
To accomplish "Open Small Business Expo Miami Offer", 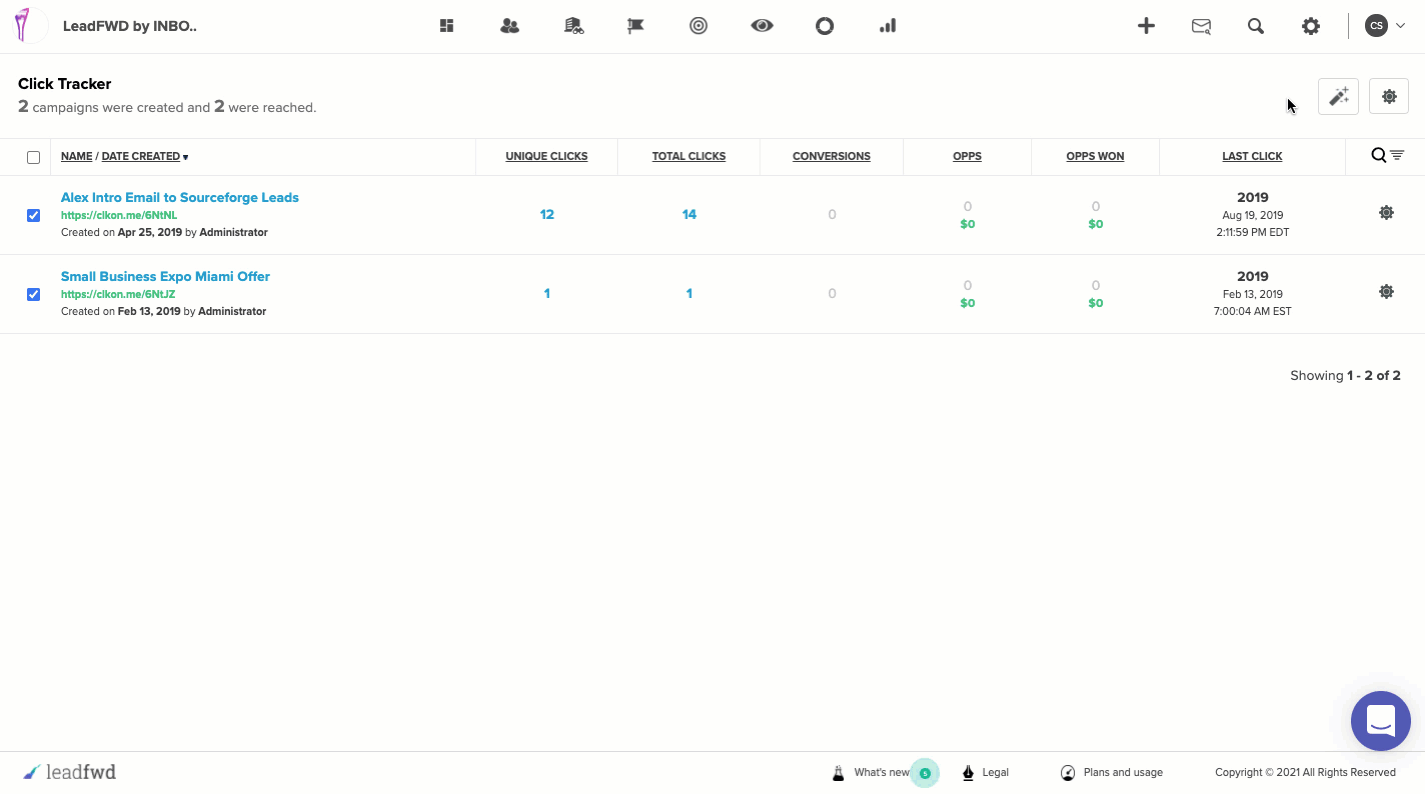I will click(x=165, y=276).
